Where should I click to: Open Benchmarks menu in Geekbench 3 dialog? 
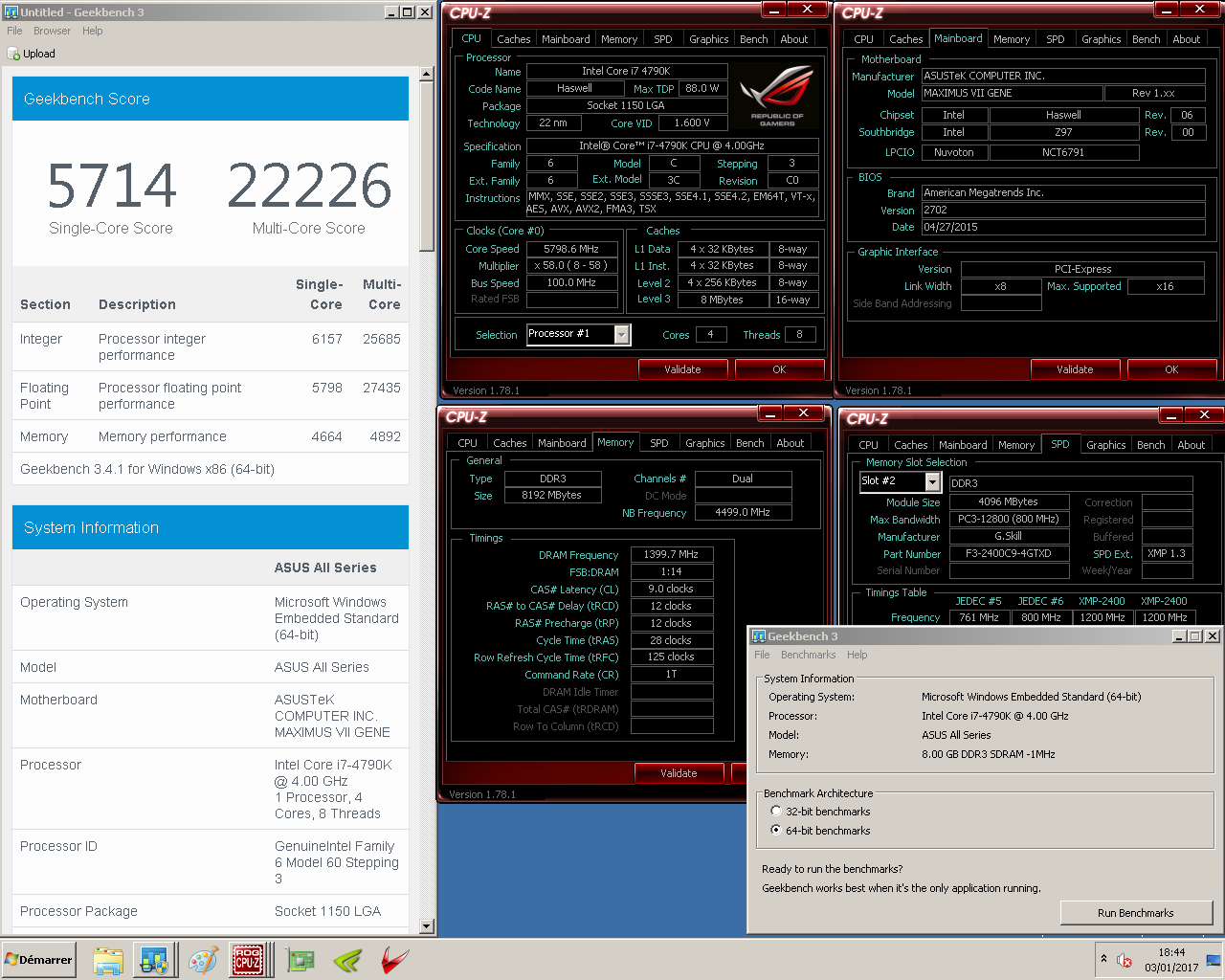click(808, 655)
